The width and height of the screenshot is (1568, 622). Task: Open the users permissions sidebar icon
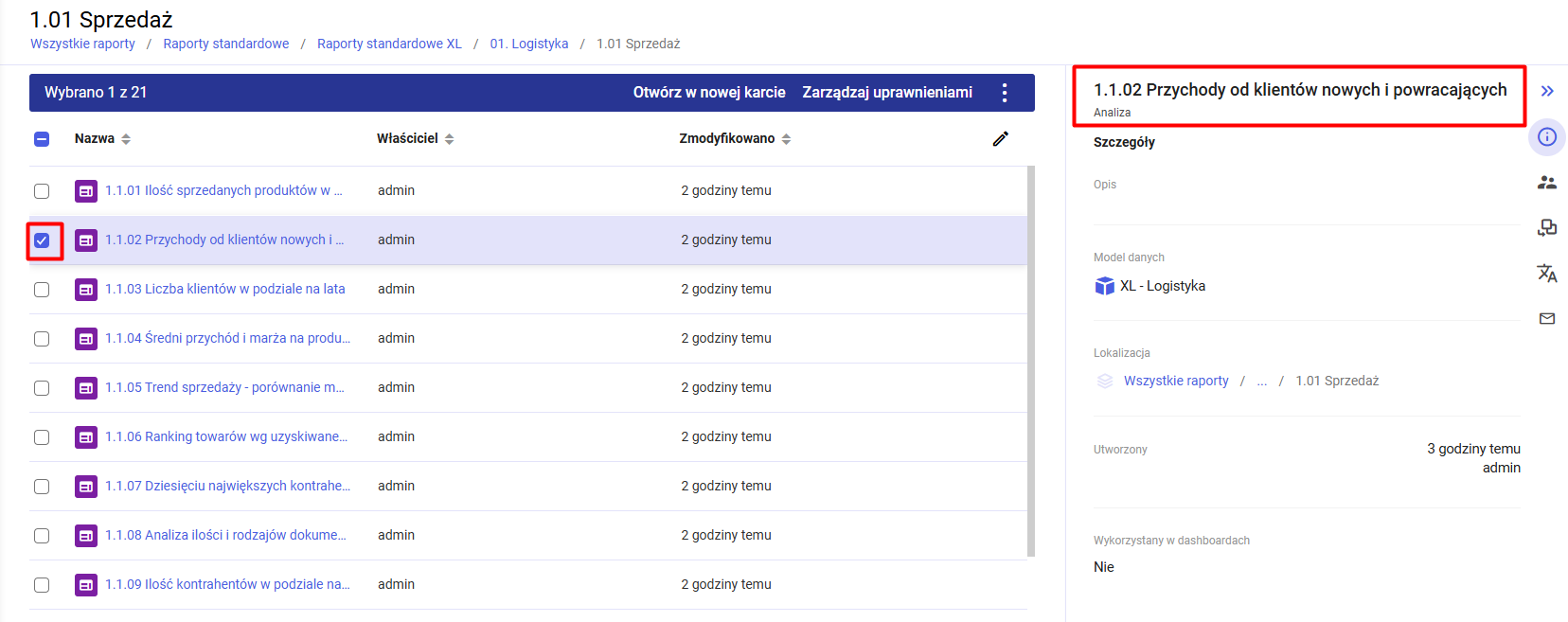(1547, 183)
